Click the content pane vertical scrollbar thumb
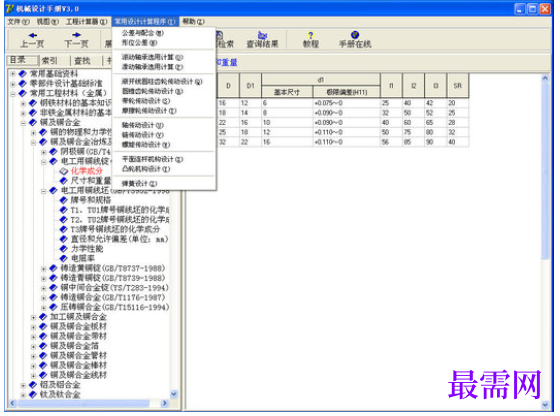This screenshot has height=416, width=560. tap(545, 171)
